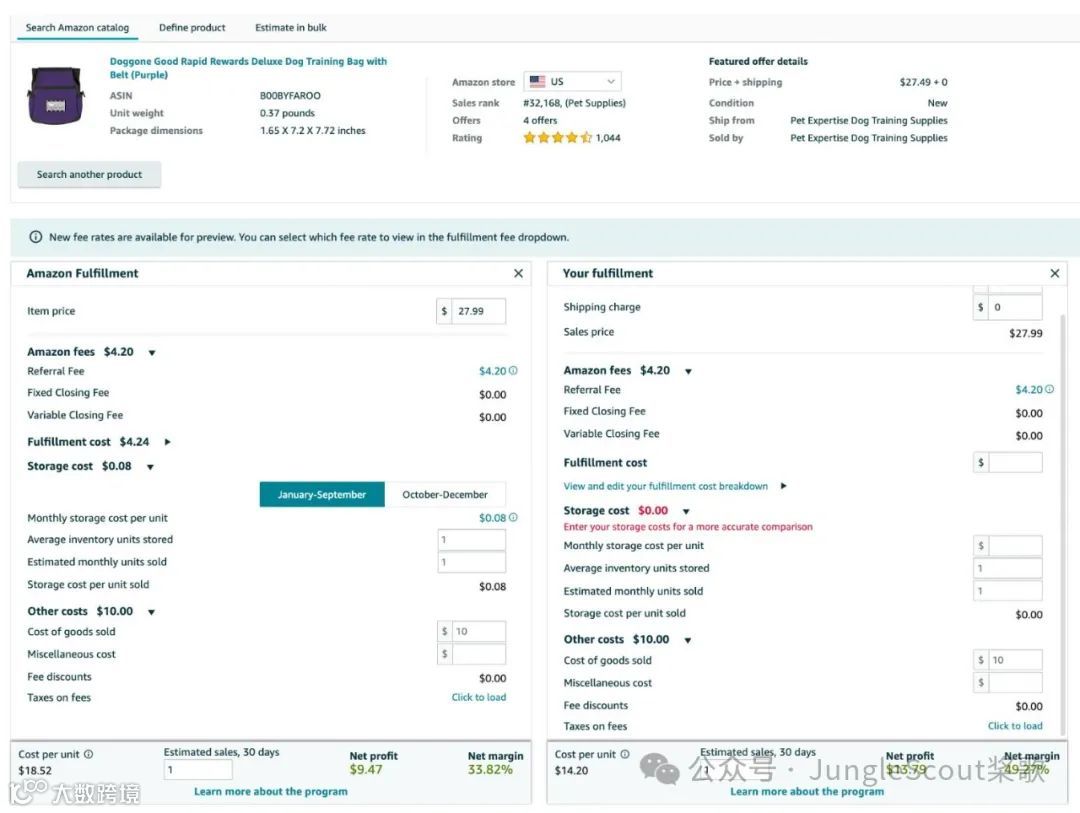Click the ASIN value B00BYFAROO

(290, 96)
